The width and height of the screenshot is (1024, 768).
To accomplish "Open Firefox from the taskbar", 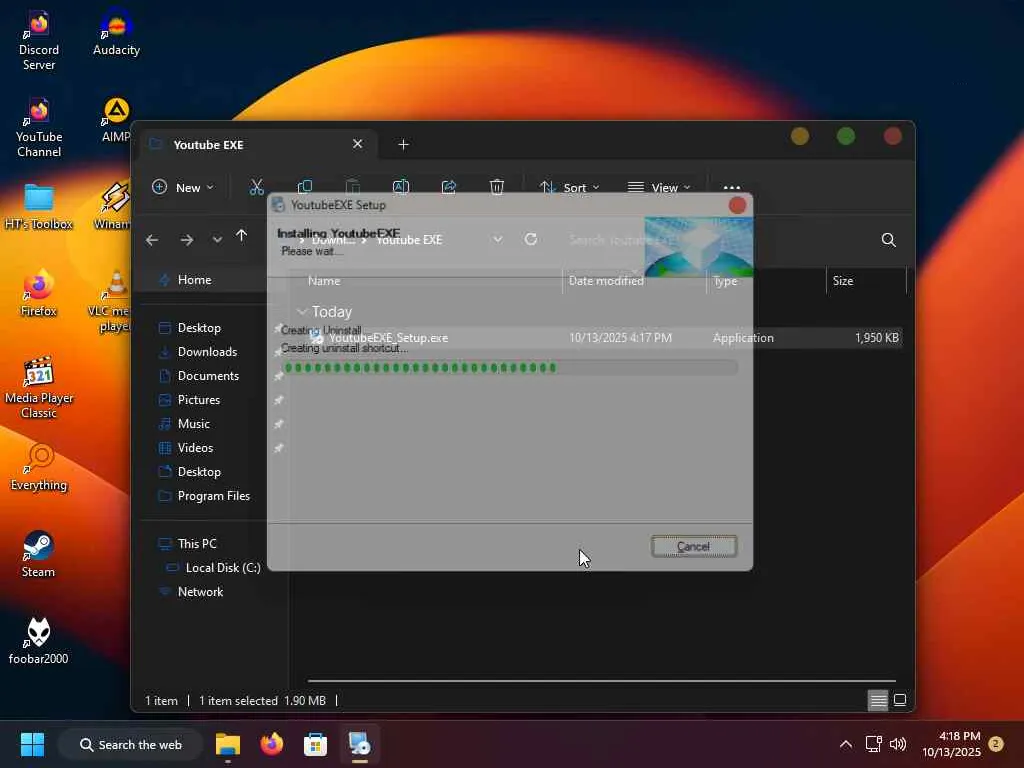I will coord(272,744).
